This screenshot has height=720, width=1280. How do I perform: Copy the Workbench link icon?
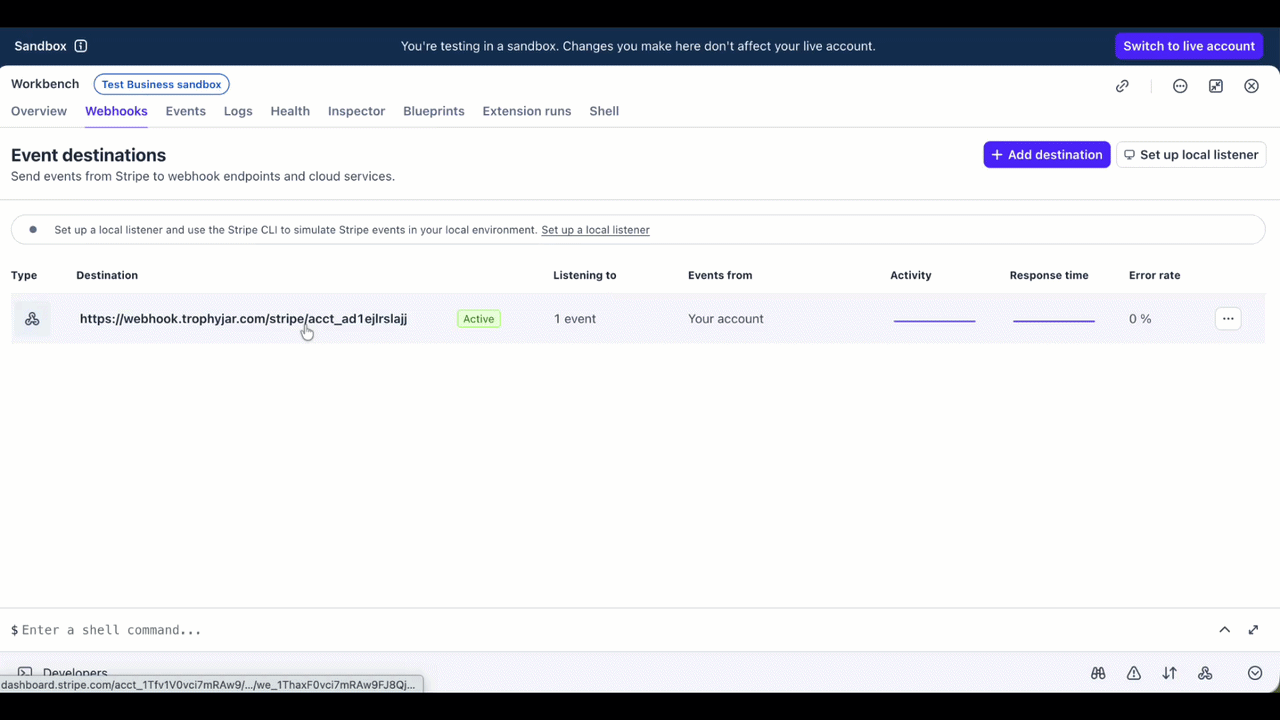pos(1122,86)
